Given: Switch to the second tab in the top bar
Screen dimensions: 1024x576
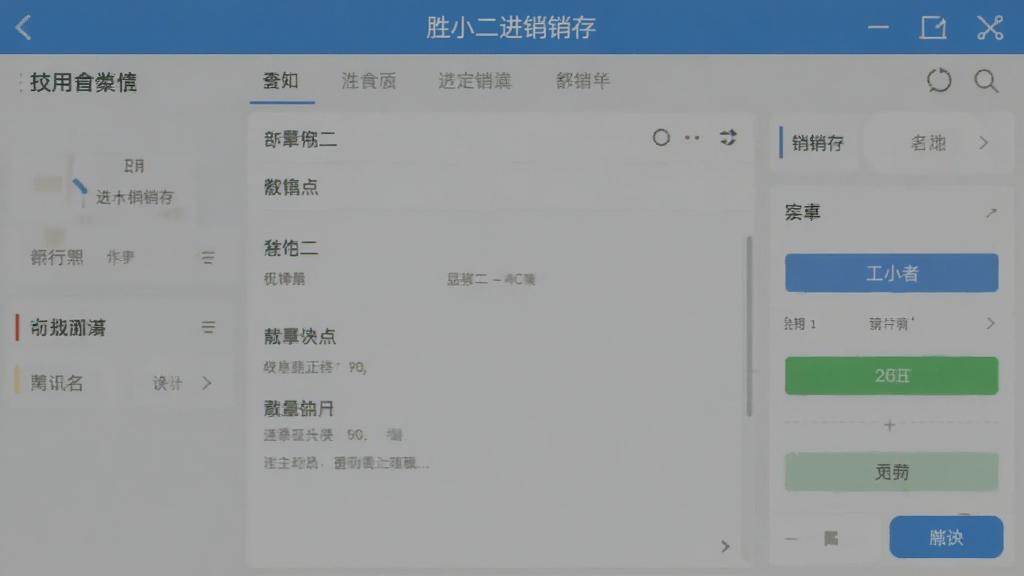Looking at the screenshot, I should pyautogui.click(x=369, y=81).
